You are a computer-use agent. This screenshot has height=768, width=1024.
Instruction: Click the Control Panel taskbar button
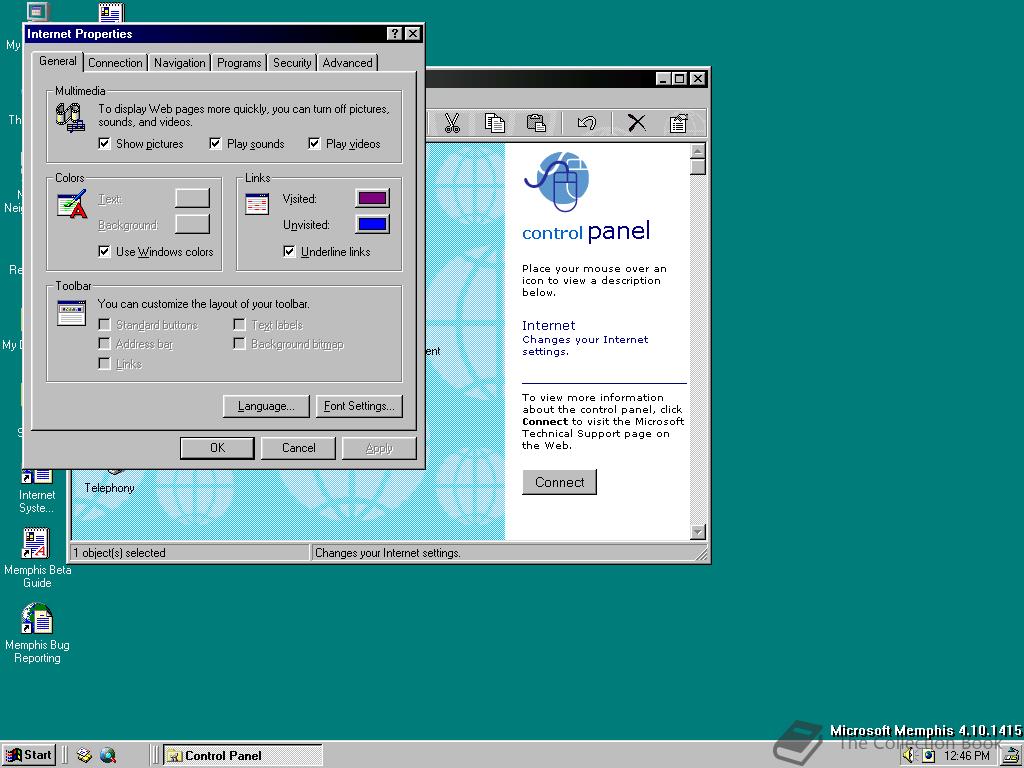click(243, 756)
